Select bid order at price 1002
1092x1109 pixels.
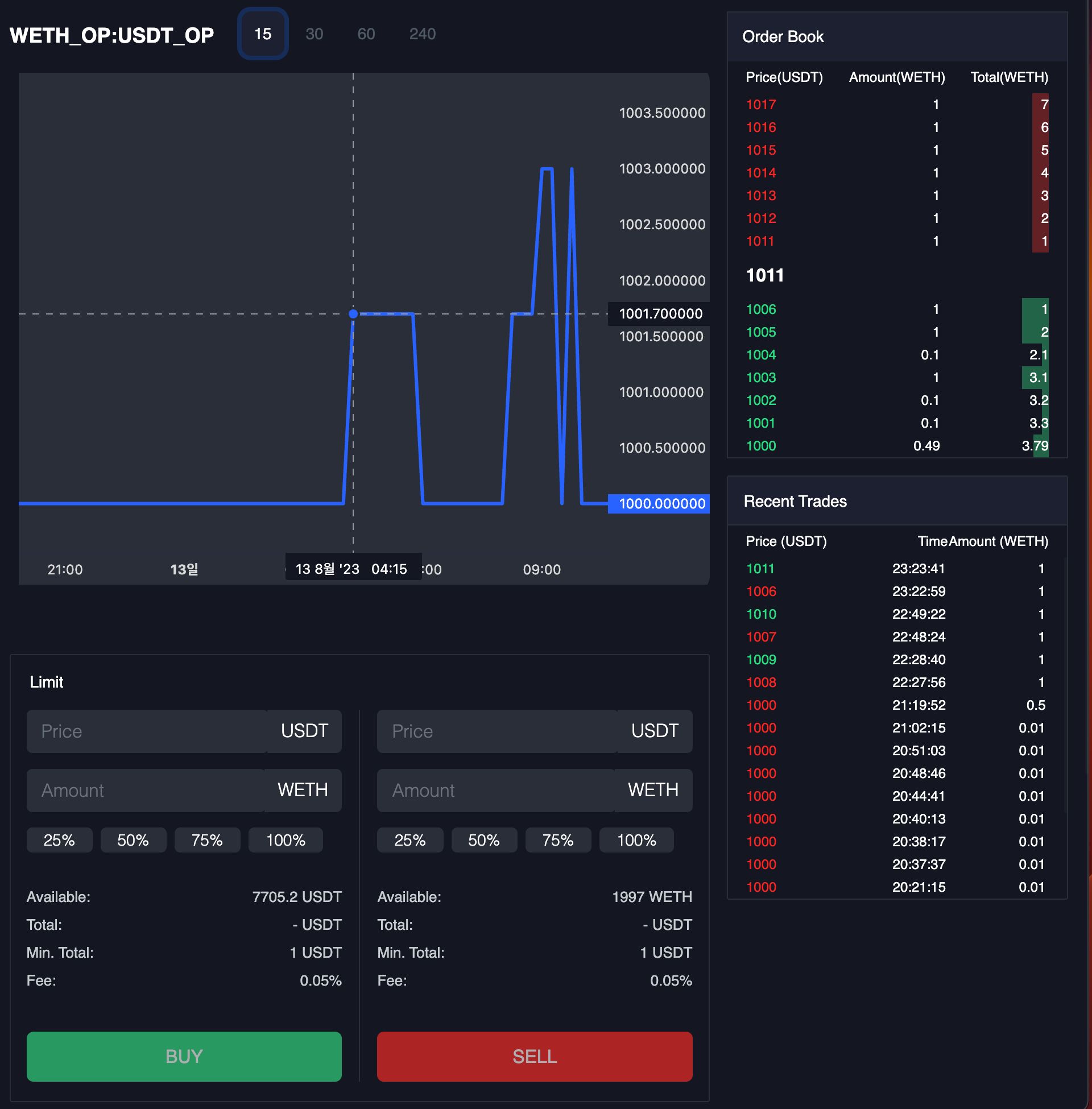(897, 400)
